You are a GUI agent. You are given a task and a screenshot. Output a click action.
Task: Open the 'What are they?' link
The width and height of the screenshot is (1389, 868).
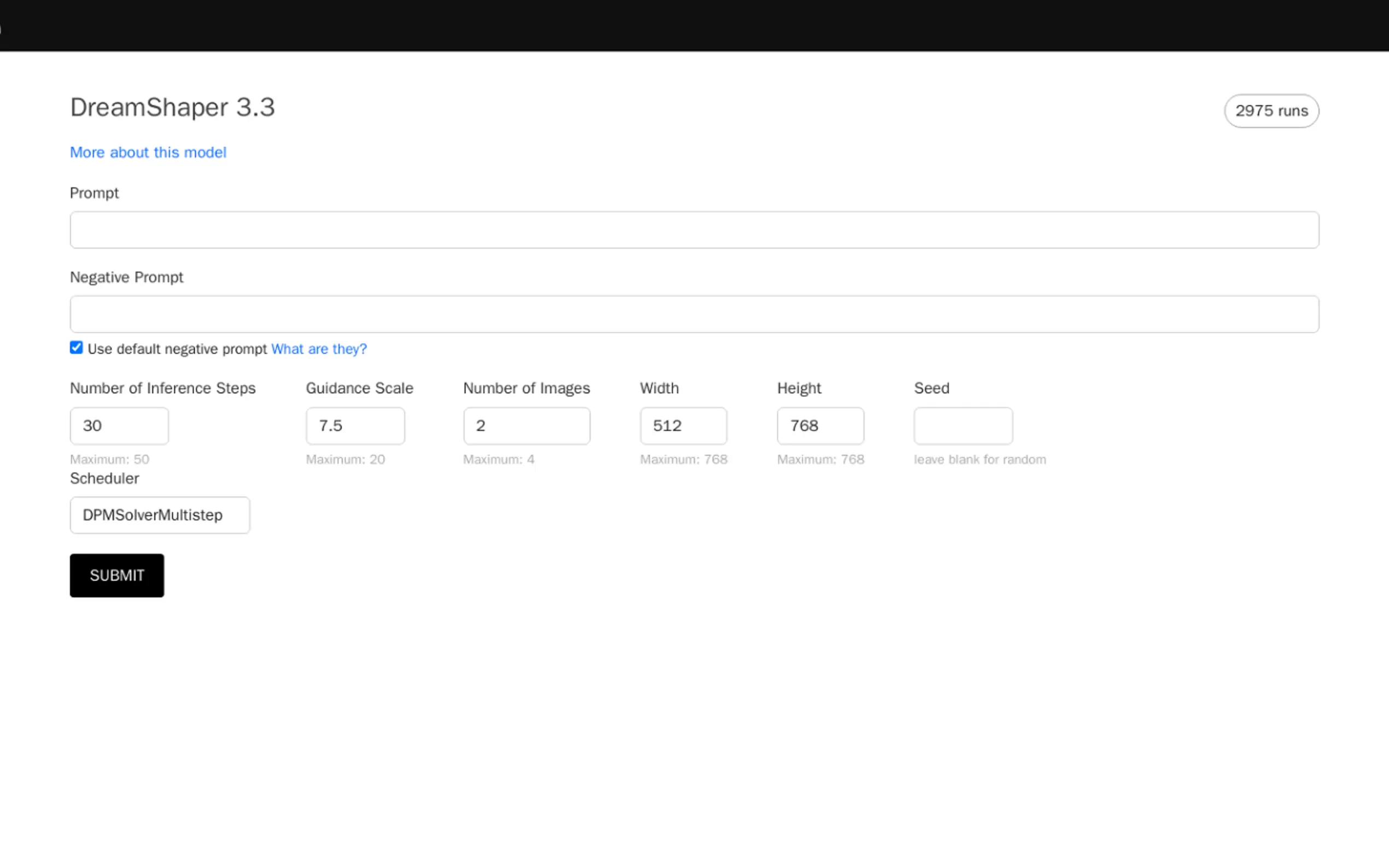coord(319,349)
